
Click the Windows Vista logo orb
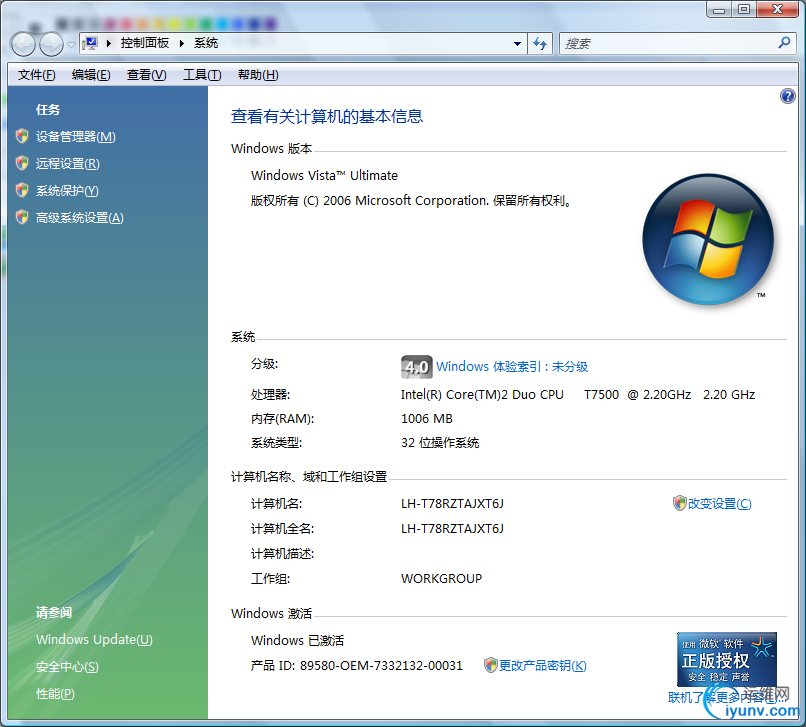708,239
